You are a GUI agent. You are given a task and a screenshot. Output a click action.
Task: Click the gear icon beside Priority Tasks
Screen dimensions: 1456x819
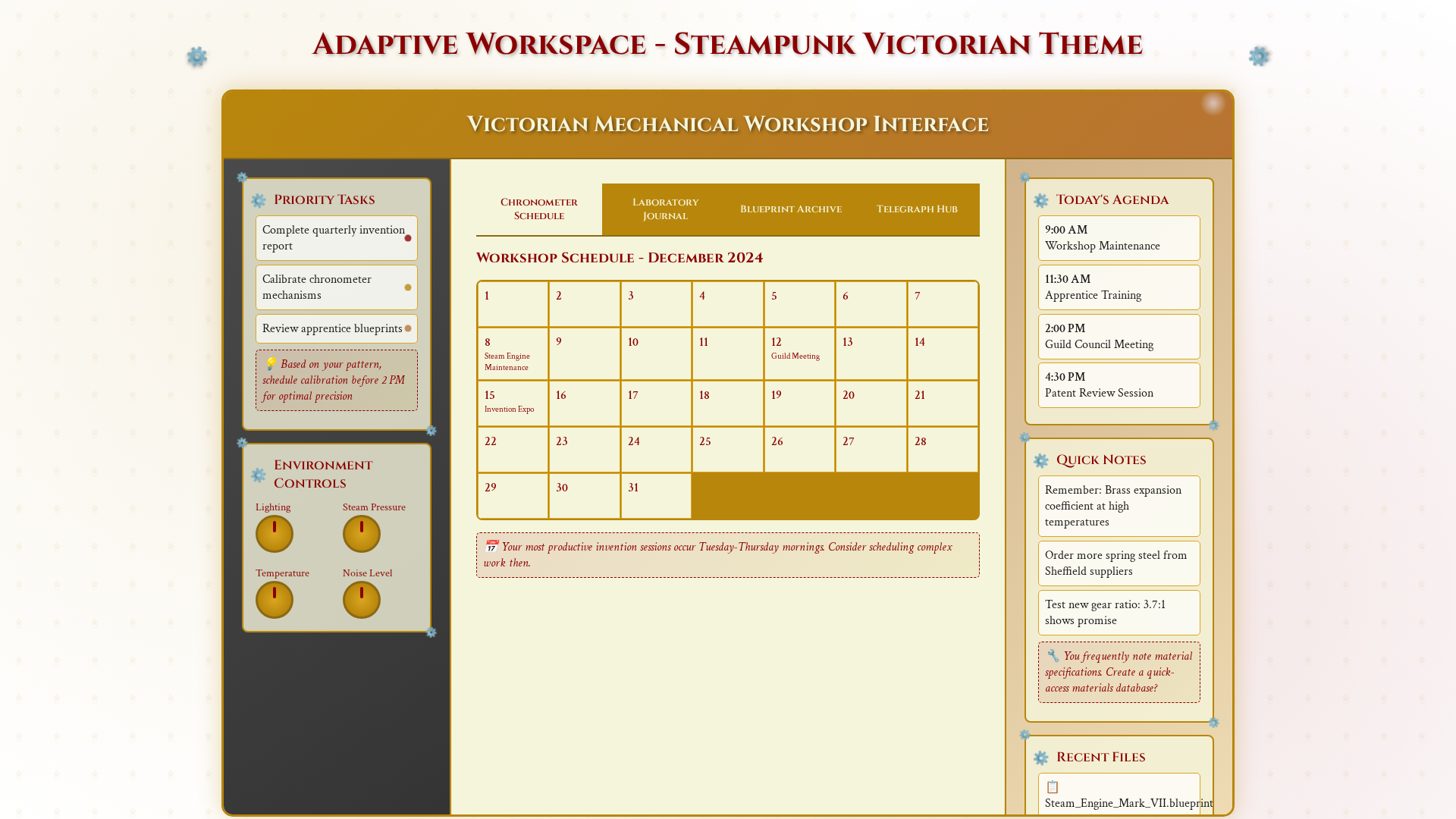point(259,201)
